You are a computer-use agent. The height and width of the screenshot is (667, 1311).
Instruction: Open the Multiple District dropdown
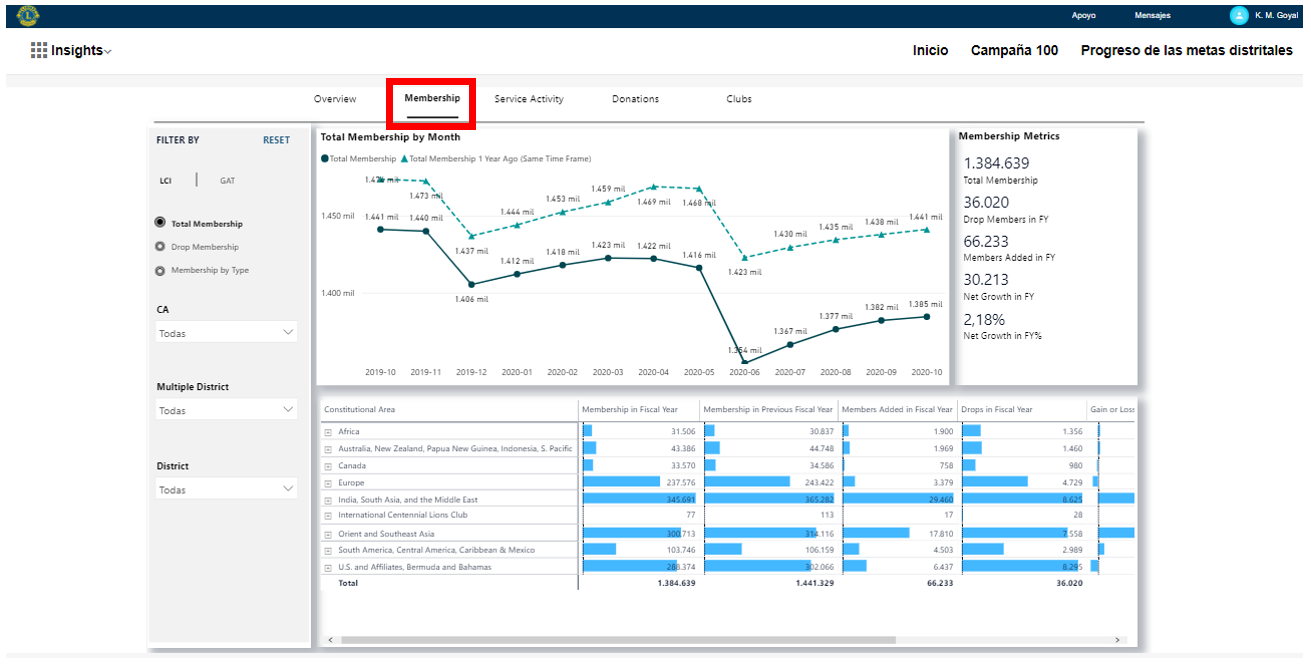[227, 410]
